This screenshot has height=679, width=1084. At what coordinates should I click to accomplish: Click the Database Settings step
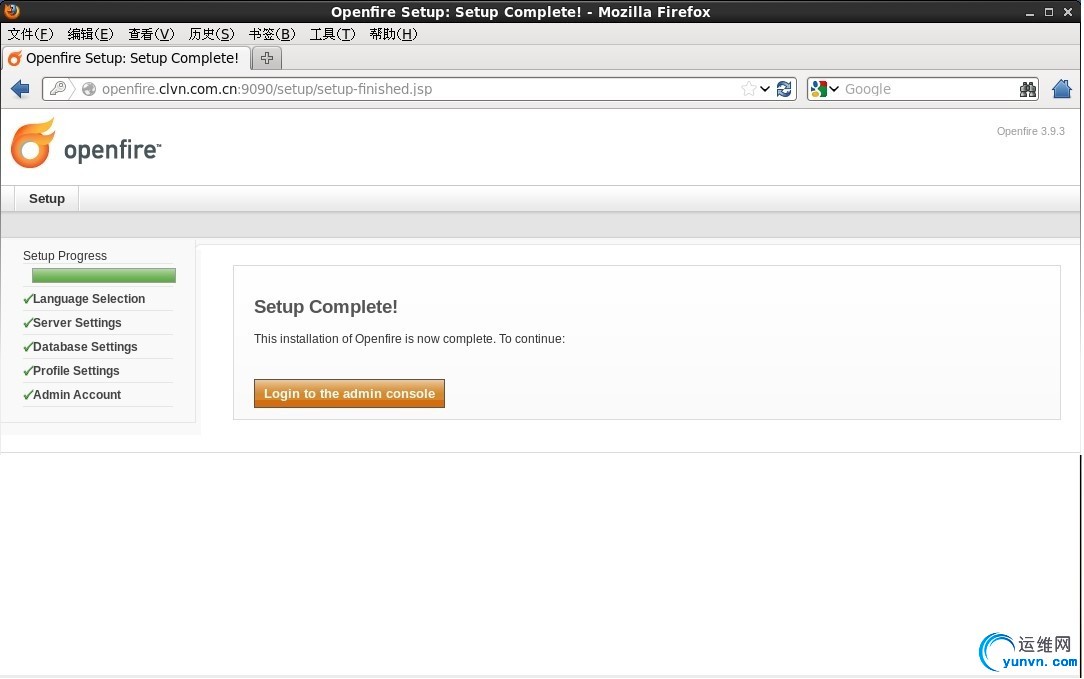click(x=85, y=347)
